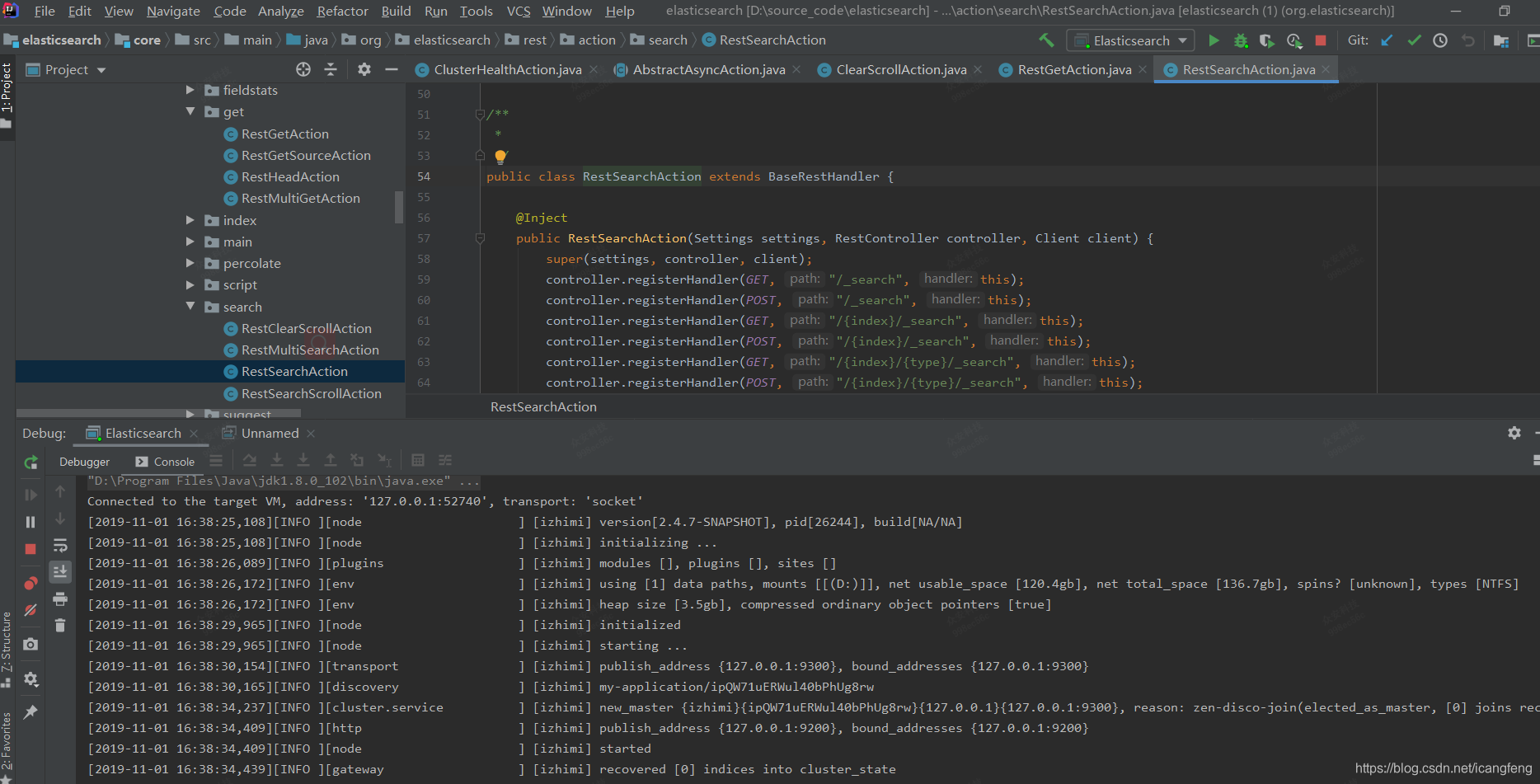Collapse the get folder
Viewport: 1540px width, 784px height.
(190, 111)
